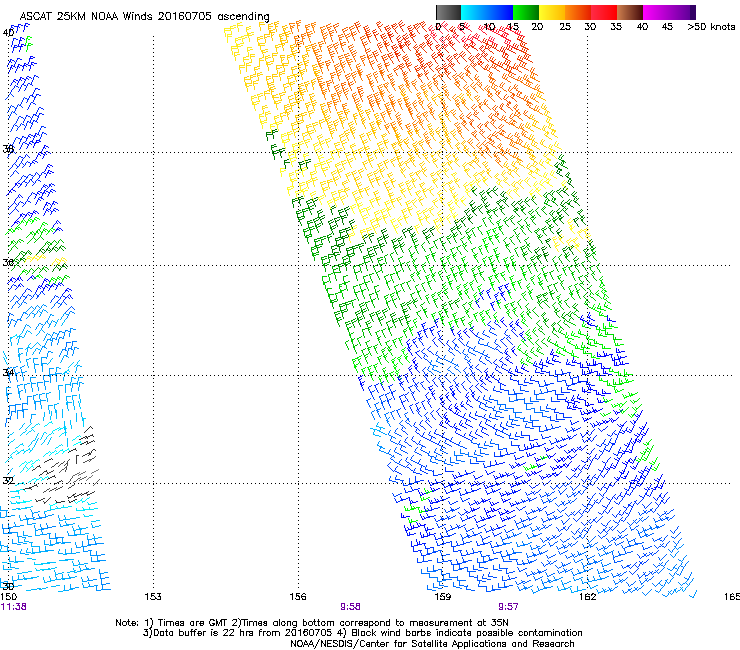This screenshot has width=740, height=650.
Task: Click the note 'Data buffer is 22 hrs'
Action: click(x=199, y=633)
